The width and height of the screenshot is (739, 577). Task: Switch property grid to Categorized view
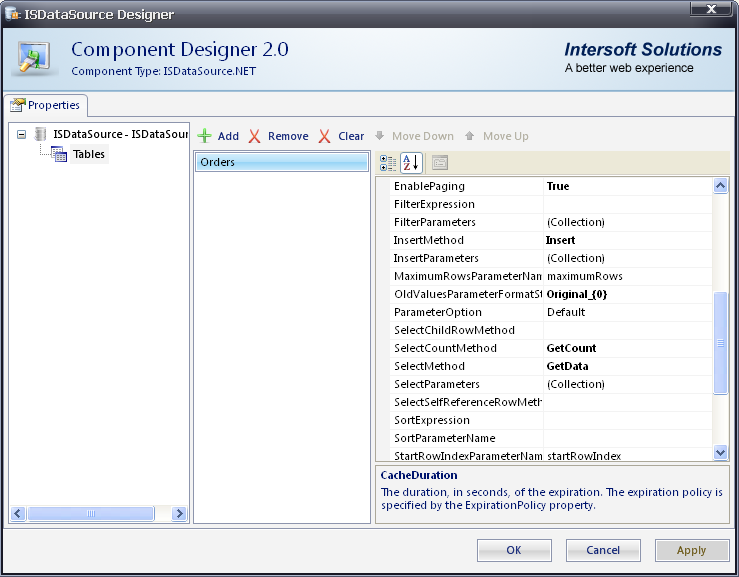(x=388, y=163)
